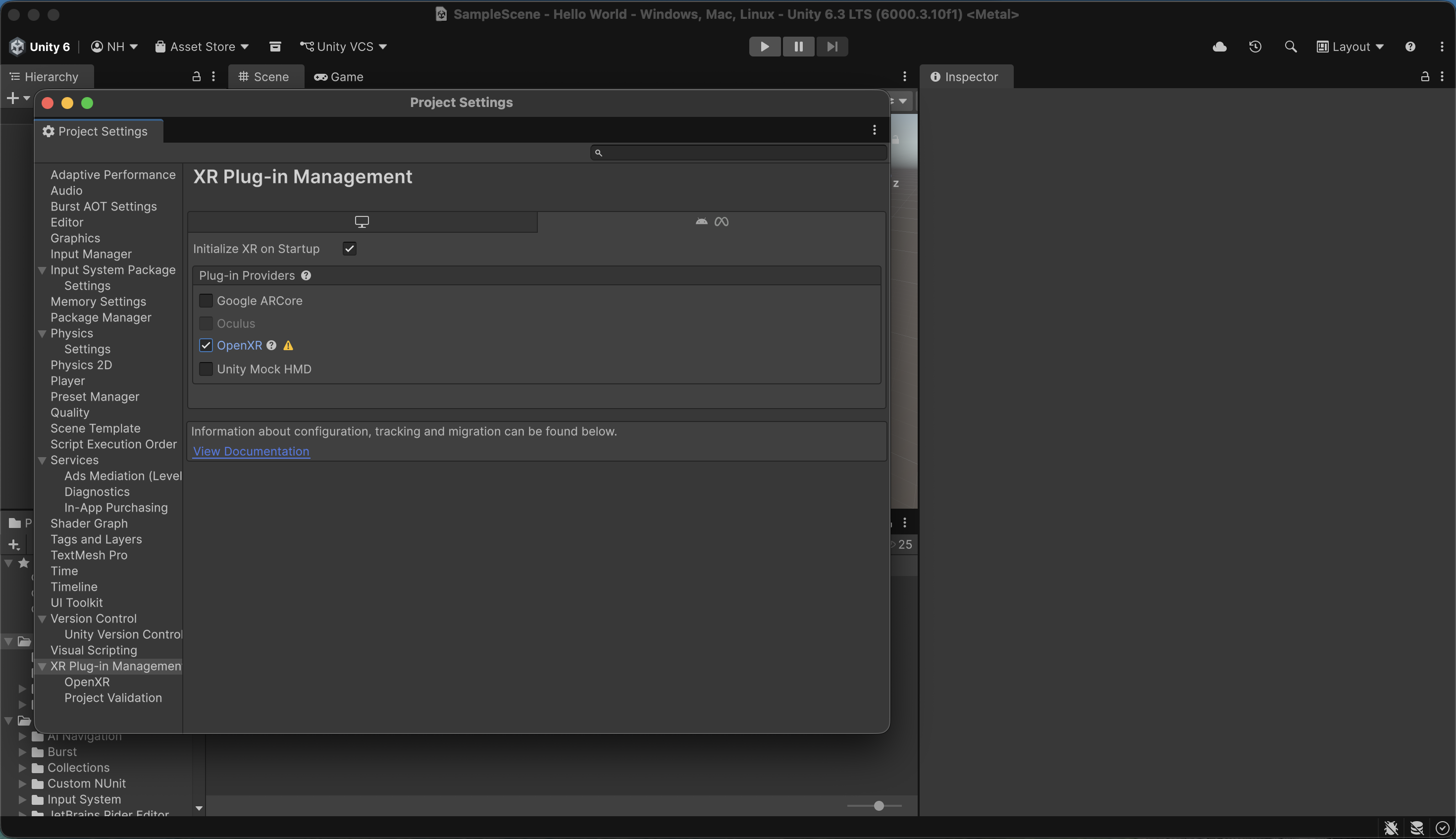
Task: Open the Layout dropdown
Action: tap(1351, 46)
